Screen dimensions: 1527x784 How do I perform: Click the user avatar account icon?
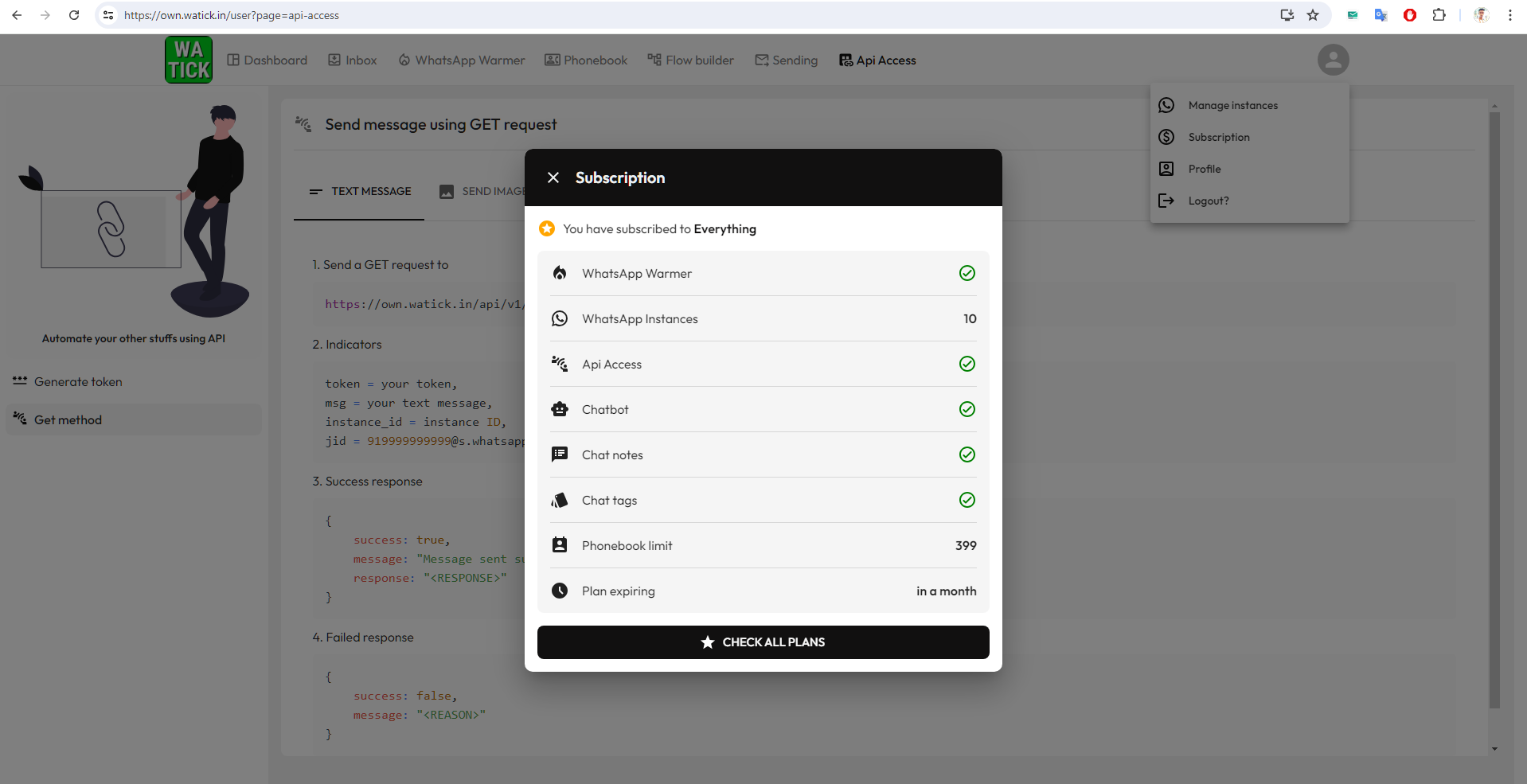pyautogui.click(x=1333, y=60)
